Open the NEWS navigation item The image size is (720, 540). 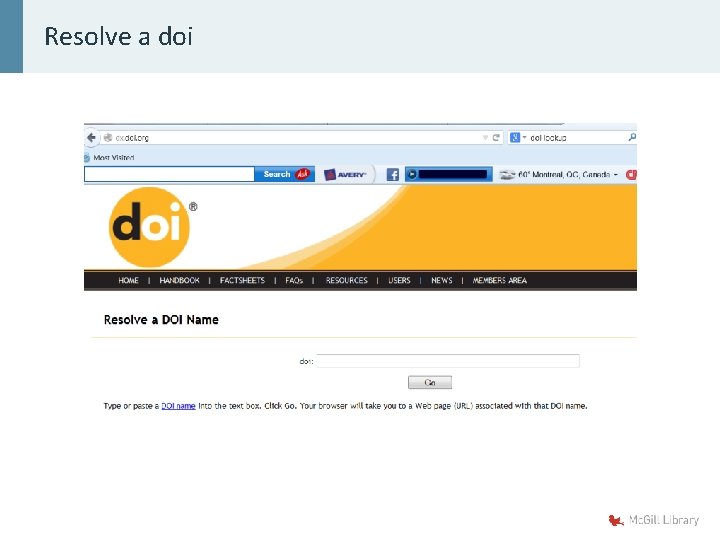pyautogui.click(x=442, y=280)
